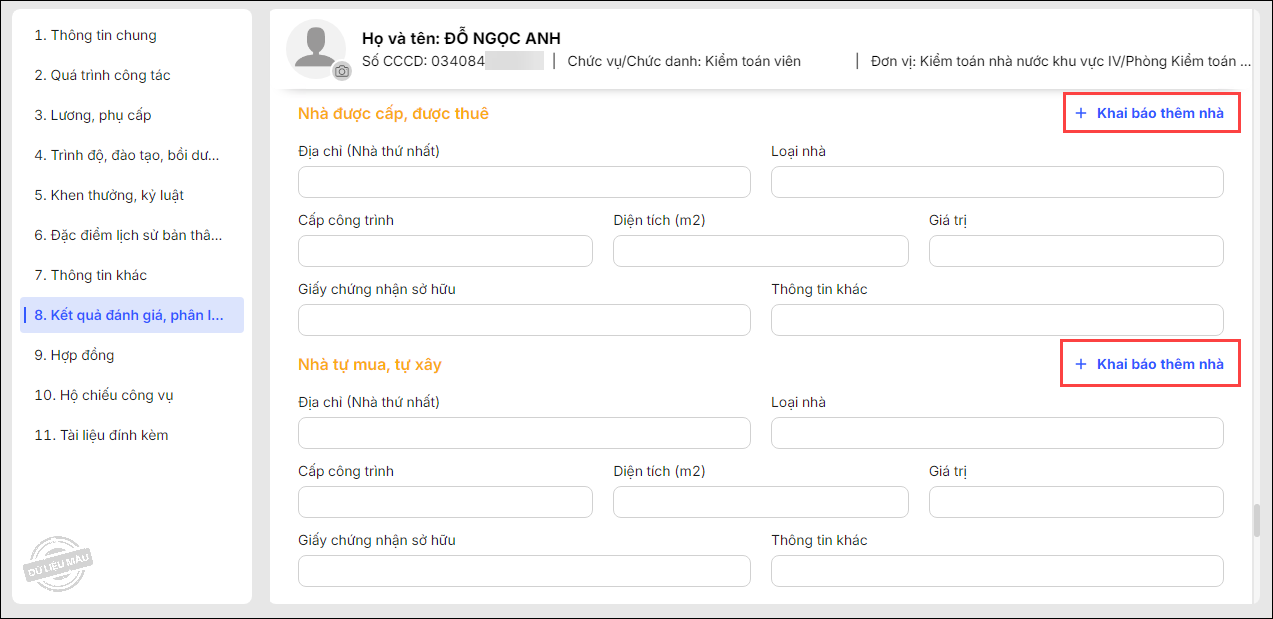This screenshot has height=619, width=1273.
Task: Click 'Diện tích (m2)' field in Nhà được cấp, được thuê
Action: click(760, 251)
